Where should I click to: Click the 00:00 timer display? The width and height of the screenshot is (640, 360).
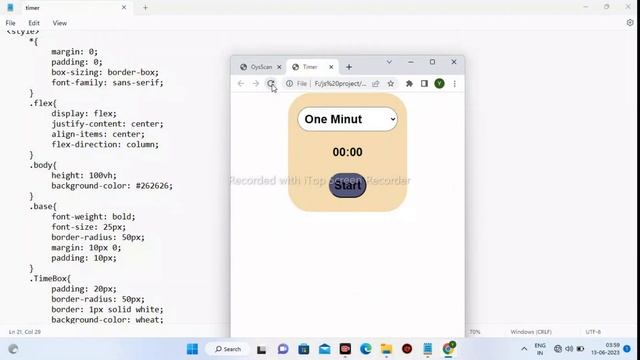tap(347, 152)
